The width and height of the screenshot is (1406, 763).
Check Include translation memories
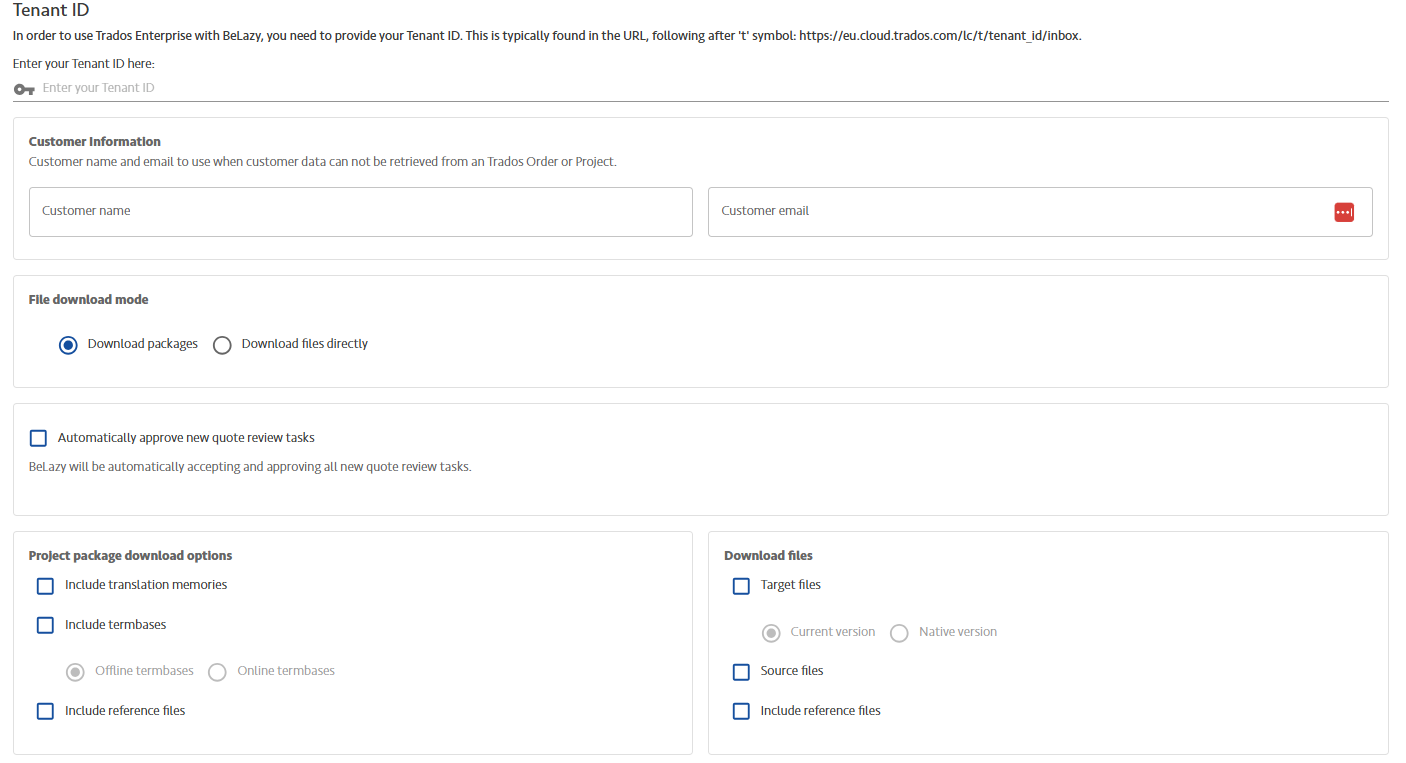(x=45, y=586)
